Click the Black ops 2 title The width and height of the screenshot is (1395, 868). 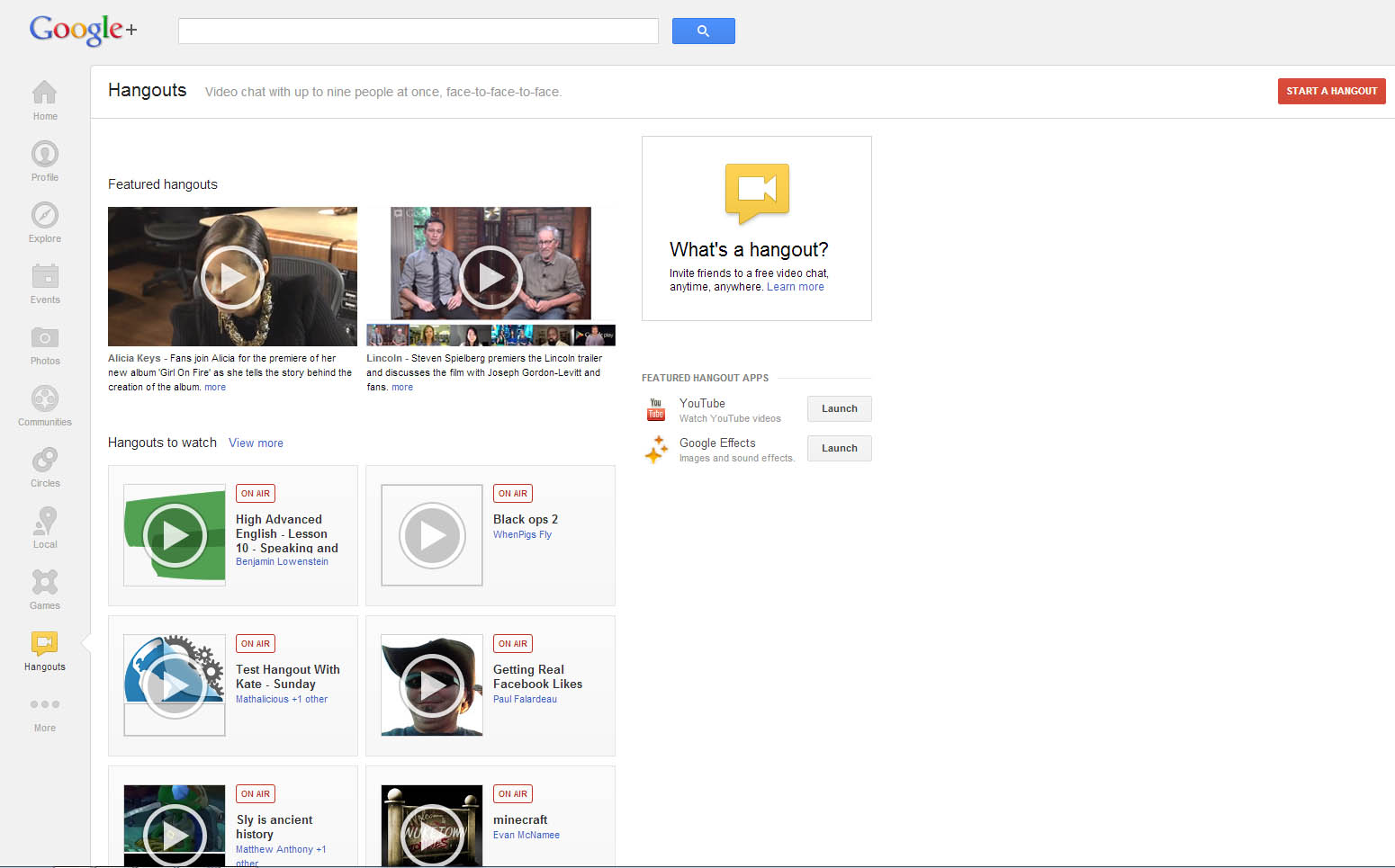pos(526,519)
